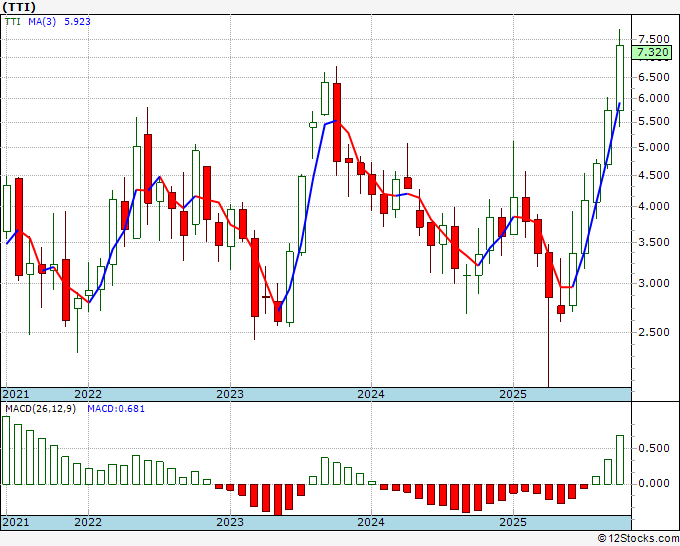The image size is (680, 546).
Task: Click 2024 on the MACD timeline
Action: (371, 522)
